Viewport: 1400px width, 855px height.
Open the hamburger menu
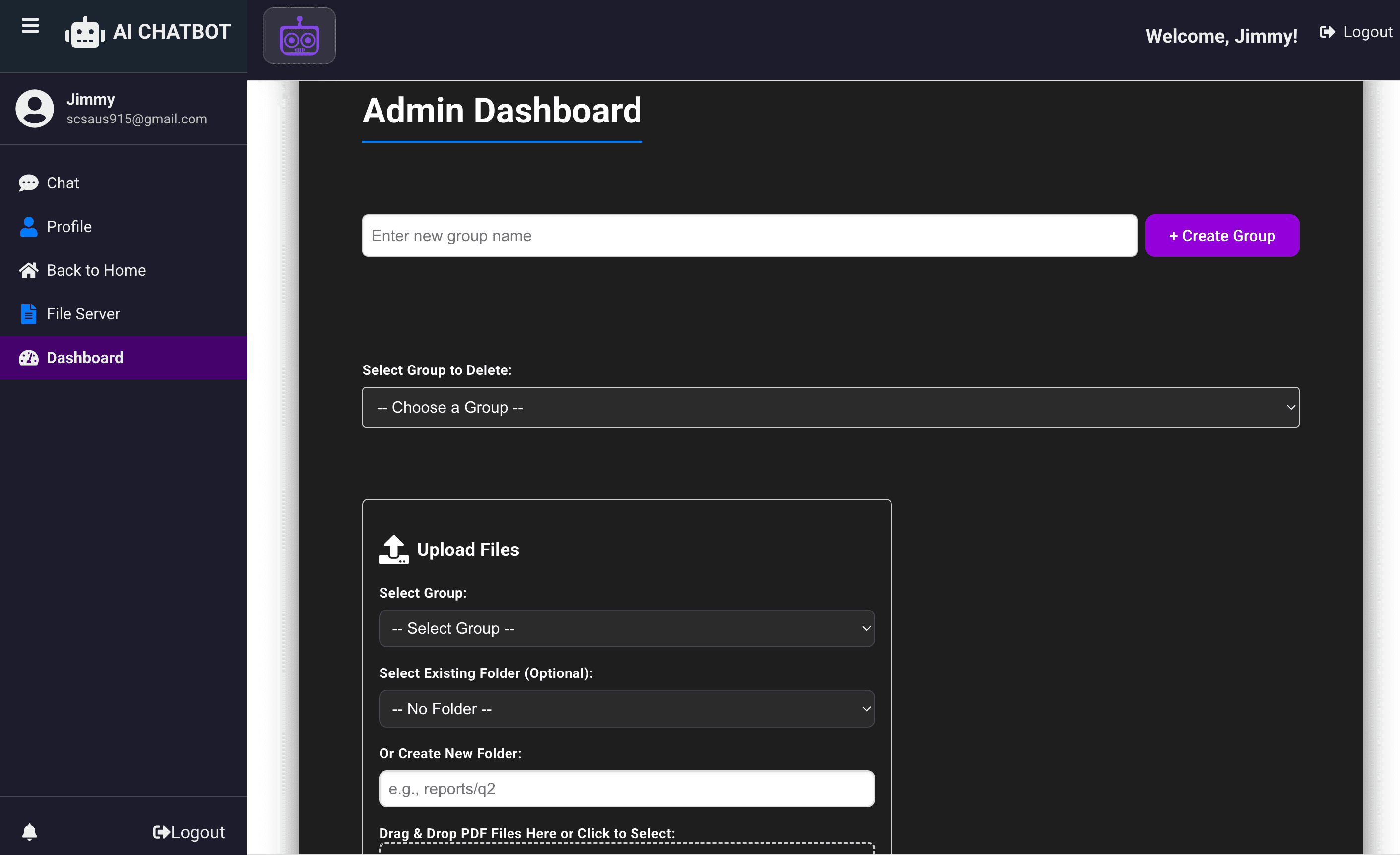[29, 26]
